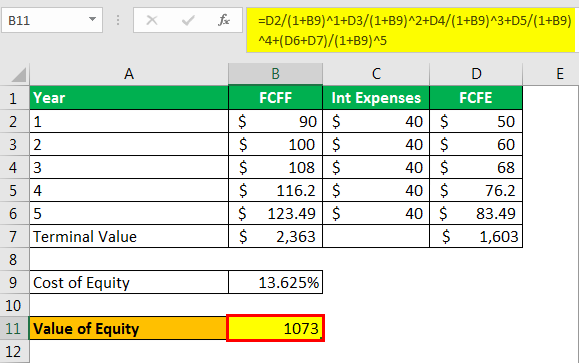Image resolution: width=579 pixels, height=363 pixels.
Task: Select column A header
Action: click(x=129, y=74)
